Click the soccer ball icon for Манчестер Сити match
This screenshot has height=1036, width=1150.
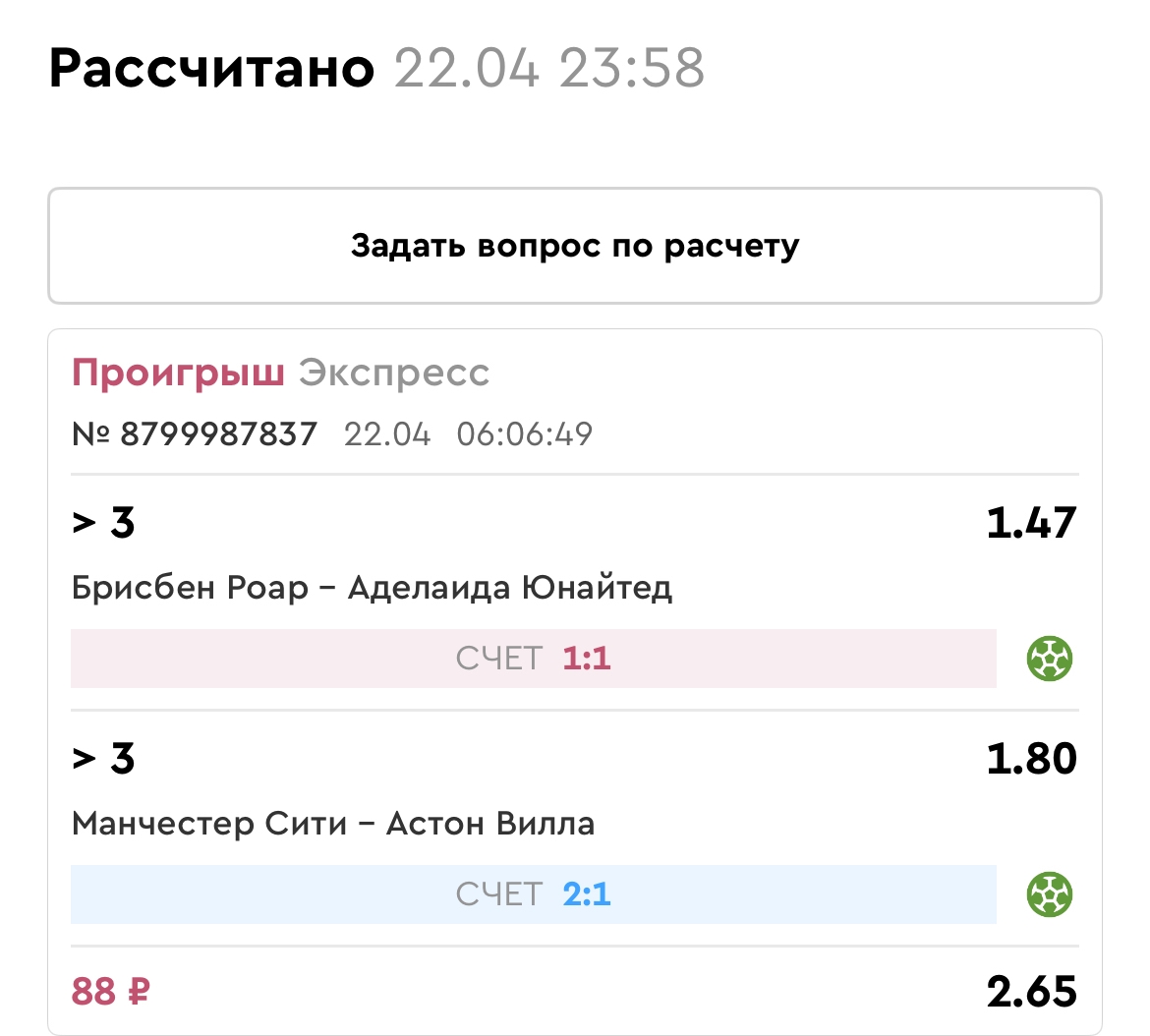(1050, 894)
